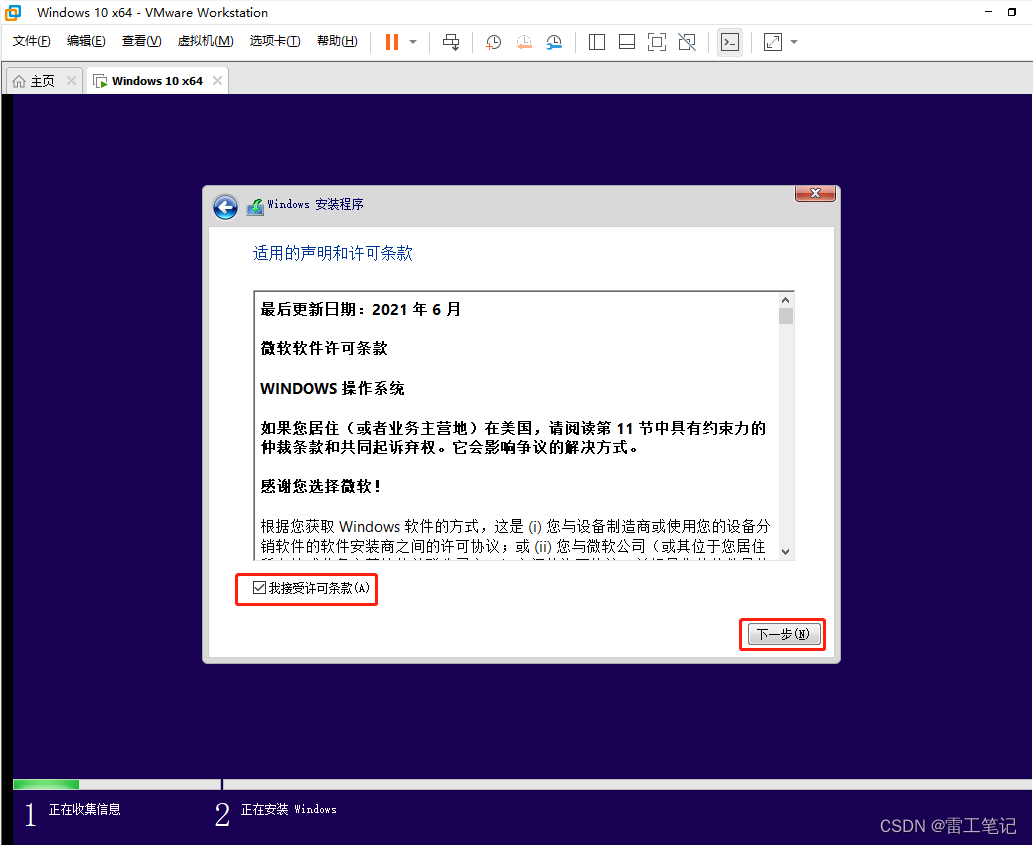The height and width of the screenshot is (845, 1033).
Task: Open 虚拟机(M) menu
Action: click(206, 41)
